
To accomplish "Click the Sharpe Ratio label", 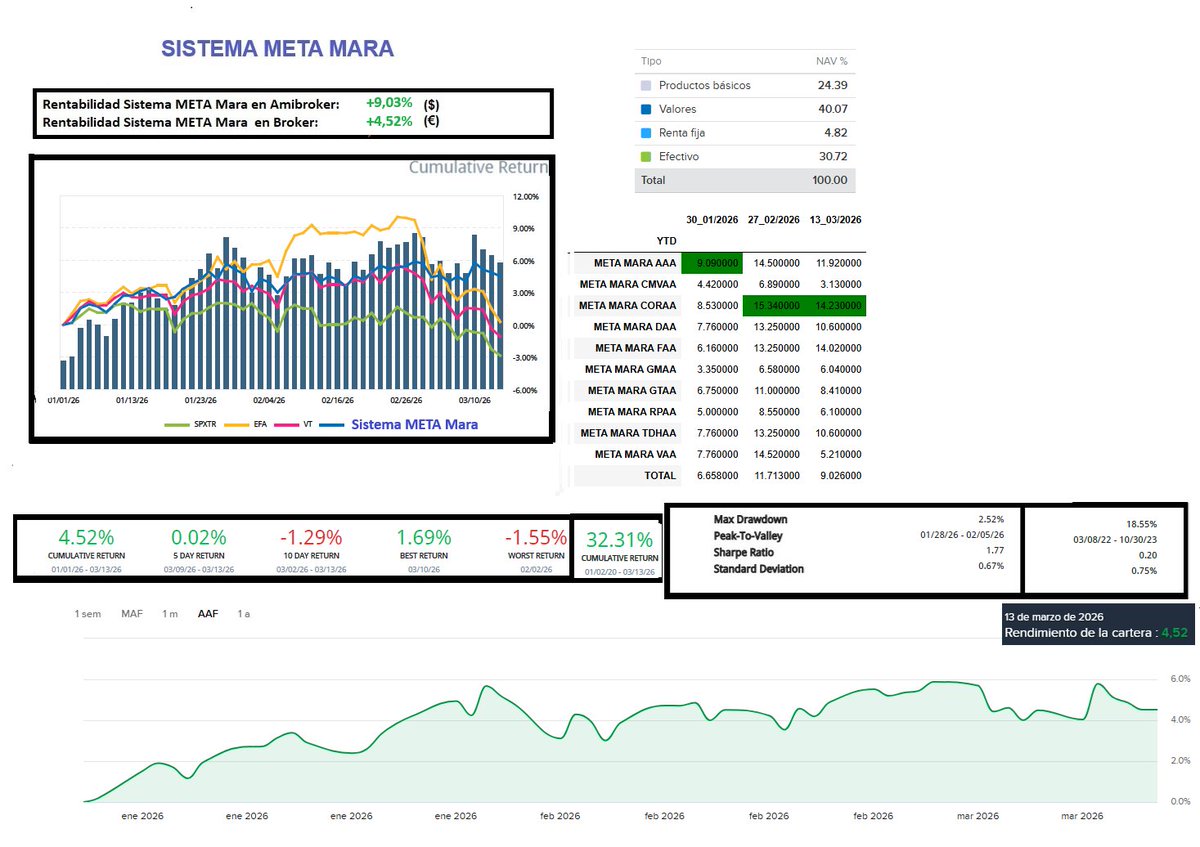I will pos(743,552).
